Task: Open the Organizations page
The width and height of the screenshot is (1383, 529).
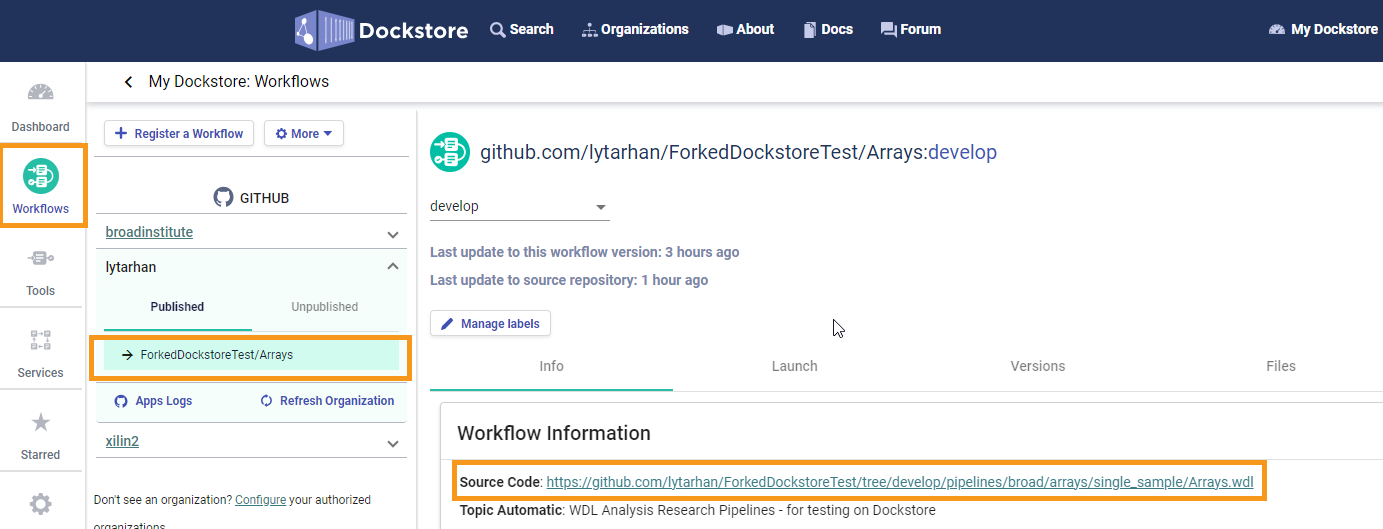Action: [634, 29]
